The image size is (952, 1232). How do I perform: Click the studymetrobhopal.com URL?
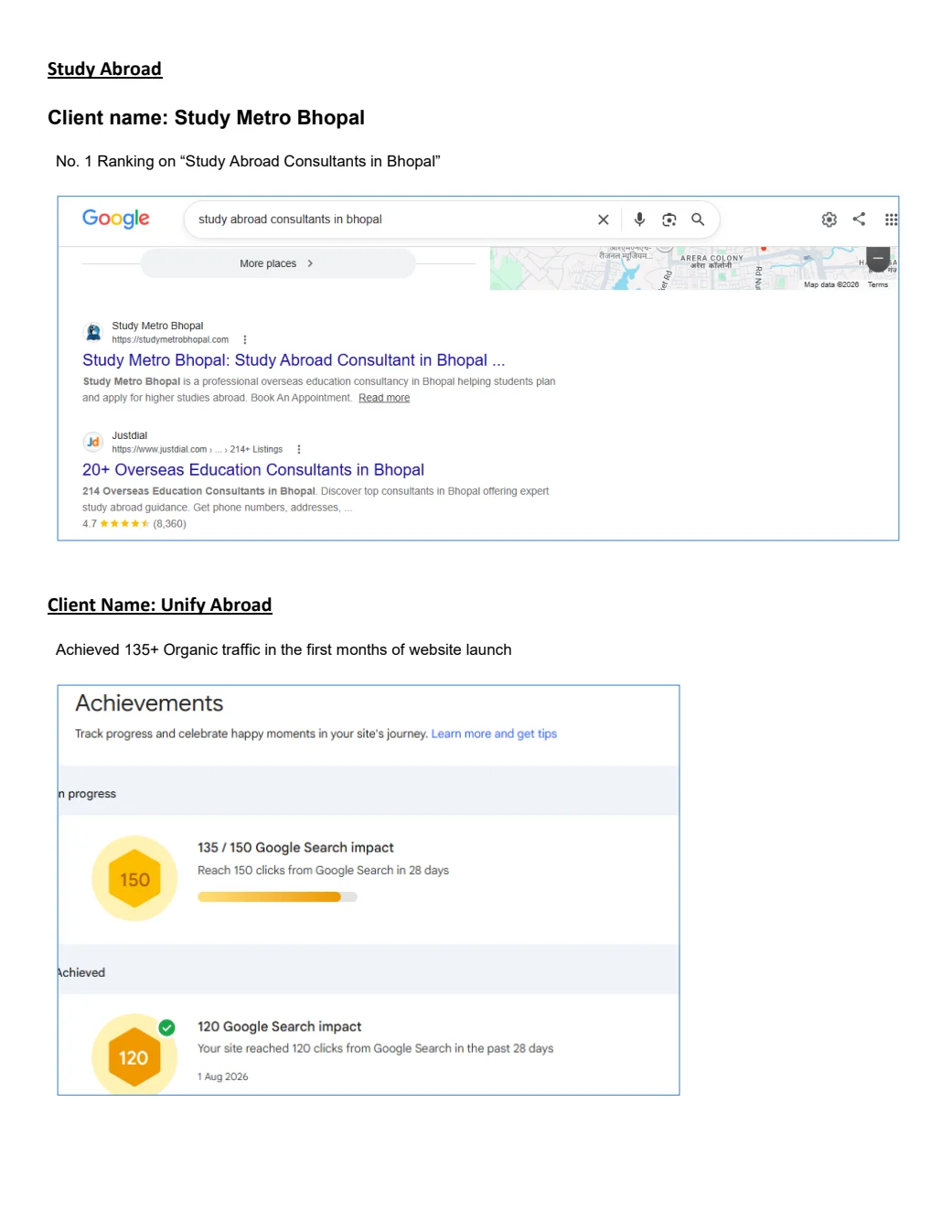170,339
